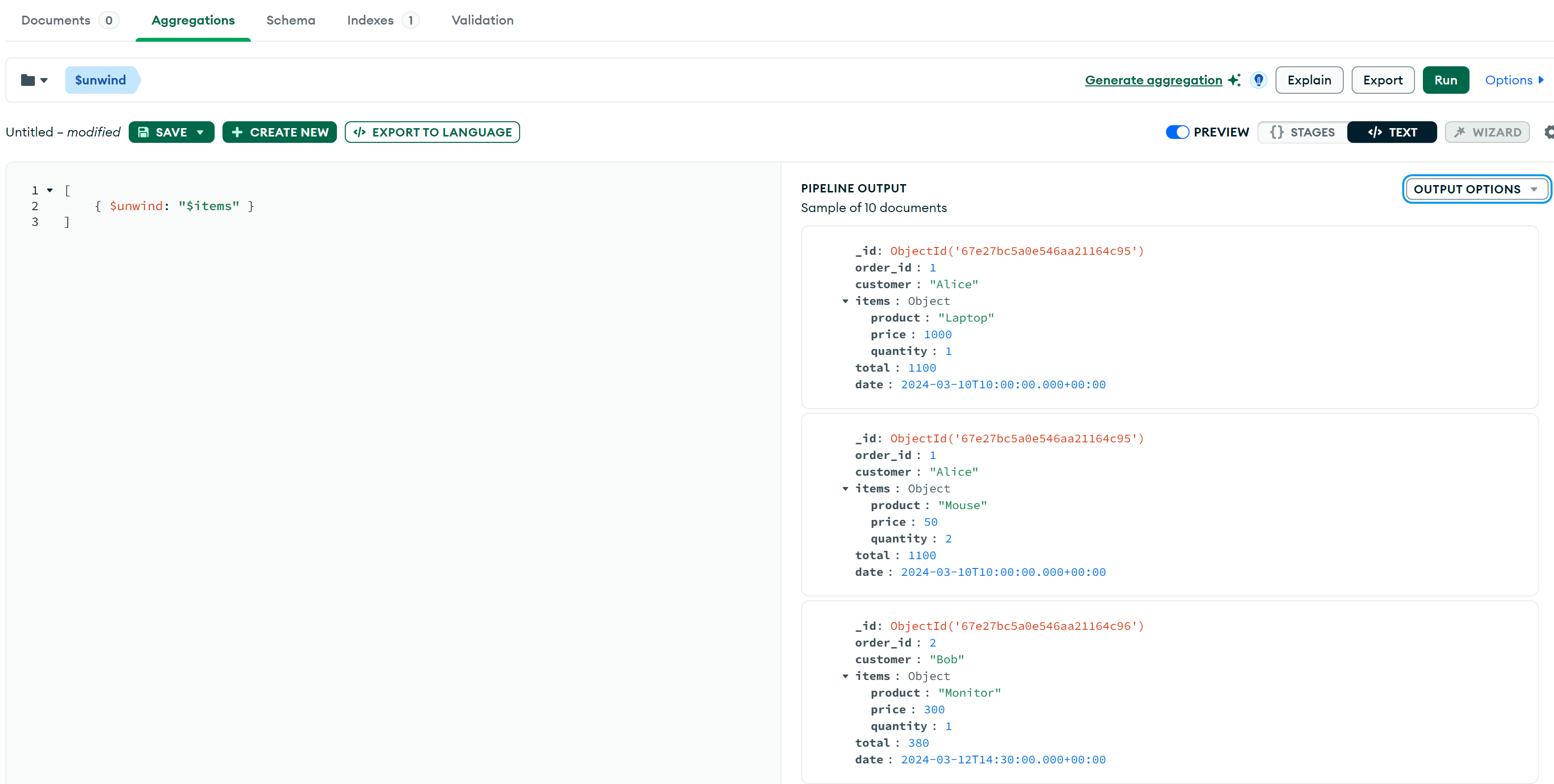Expand the Options panel arrow
This screenshot has width=1554, height=784.
1541,80
